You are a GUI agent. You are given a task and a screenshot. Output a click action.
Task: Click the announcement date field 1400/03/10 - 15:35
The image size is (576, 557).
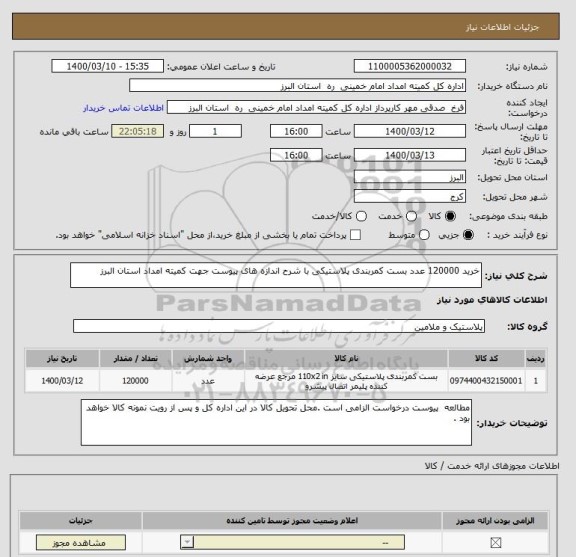coord(108,67)
